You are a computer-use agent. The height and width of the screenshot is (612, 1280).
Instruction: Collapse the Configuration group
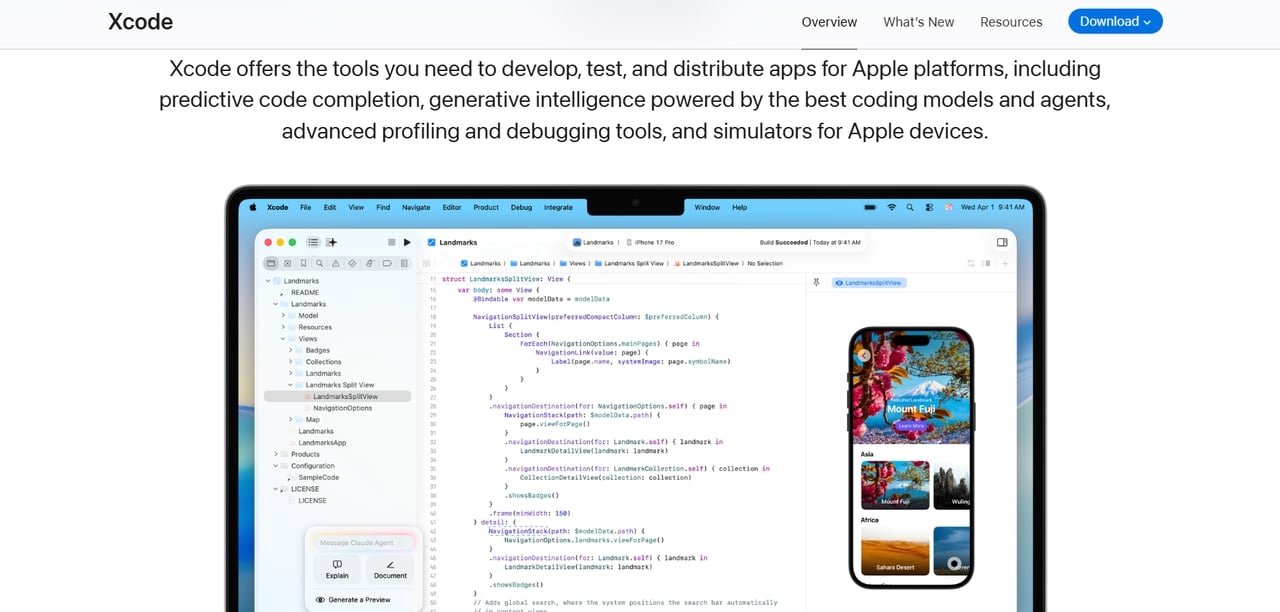click(276, 466)
